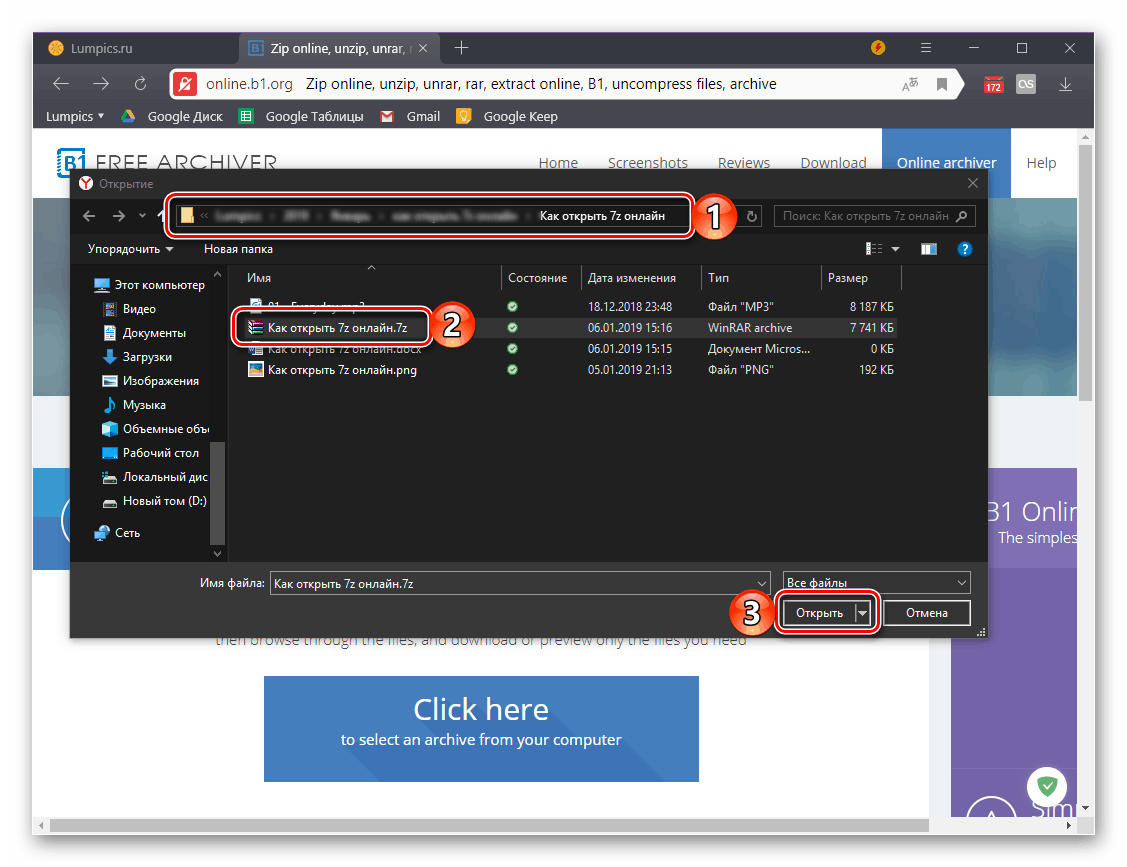This screenshot has height=867, width=1127.
Task: Select Рабочий стол in the sidebar
Action: 151,453
